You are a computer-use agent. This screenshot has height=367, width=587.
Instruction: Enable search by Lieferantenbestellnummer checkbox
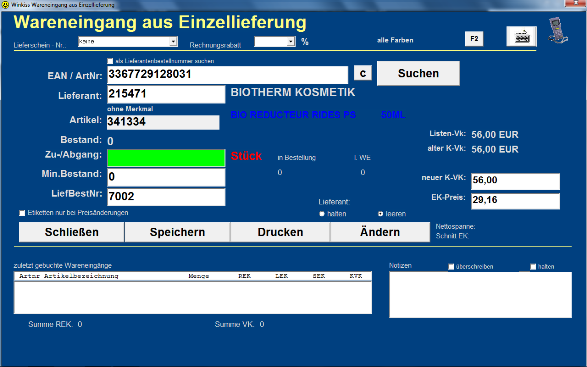110,61
